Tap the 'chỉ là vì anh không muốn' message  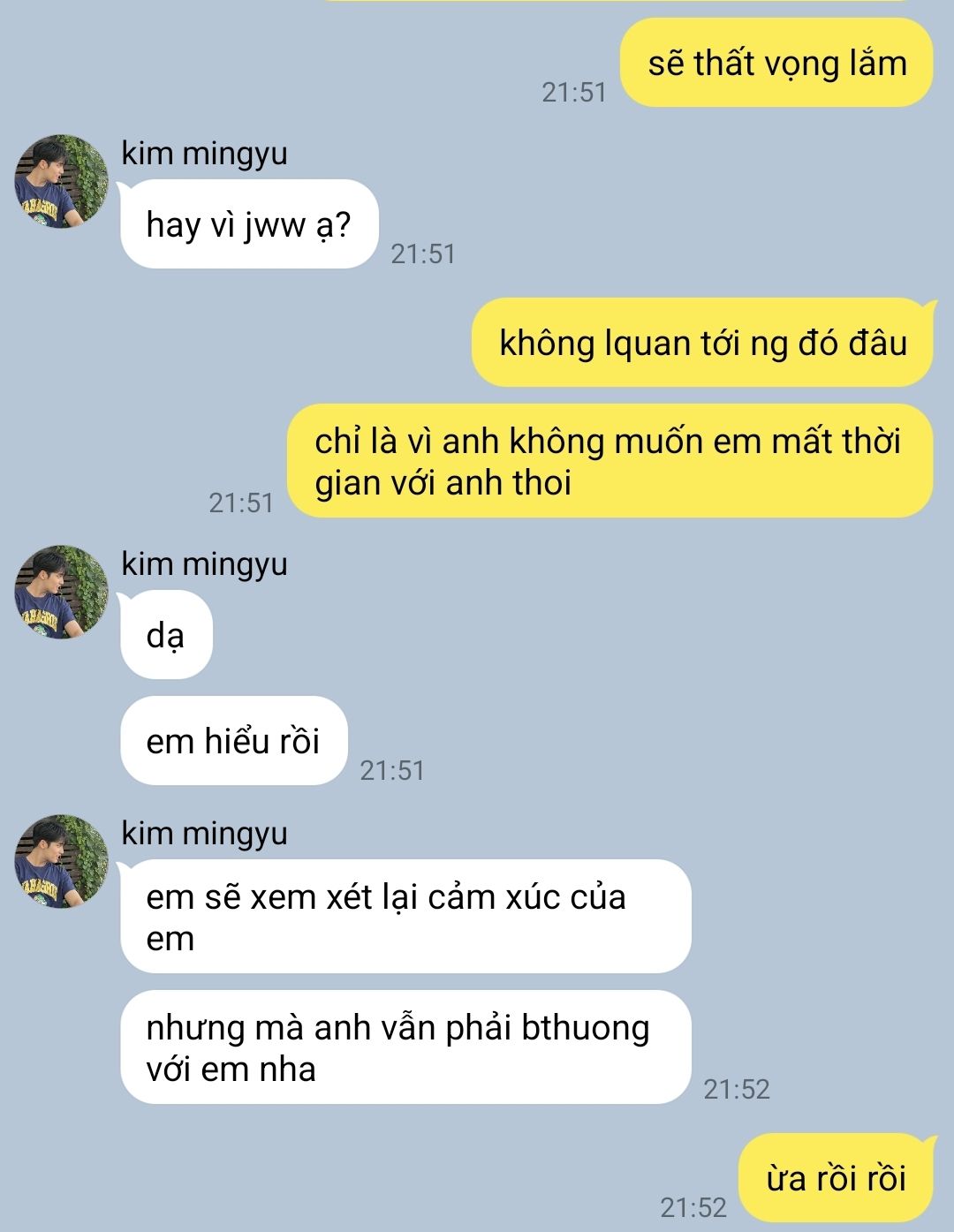(x=610, y=461)
